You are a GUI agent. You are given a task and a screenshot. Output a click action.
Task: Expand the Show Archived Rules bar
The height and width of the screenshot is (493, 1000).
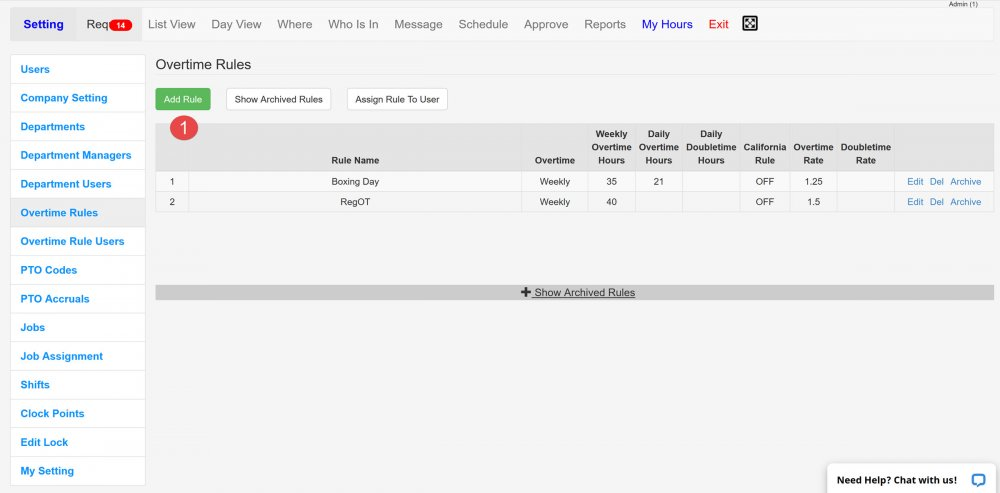578,293
